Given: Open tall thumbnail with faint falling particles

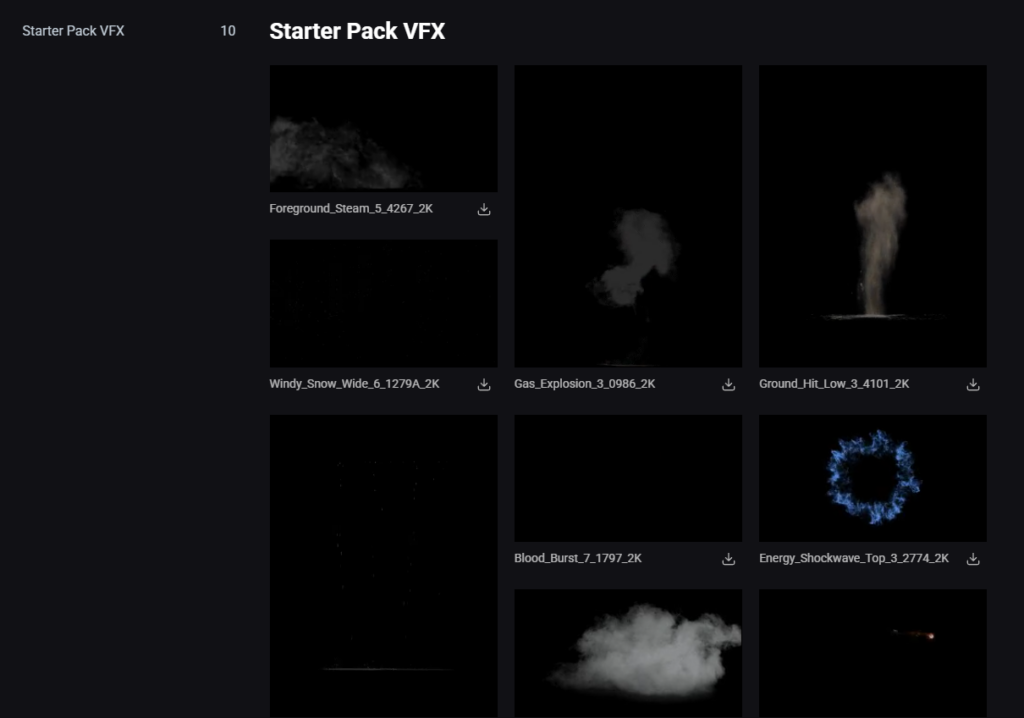Looking at the screenshot, I should (x=383, y=565).
